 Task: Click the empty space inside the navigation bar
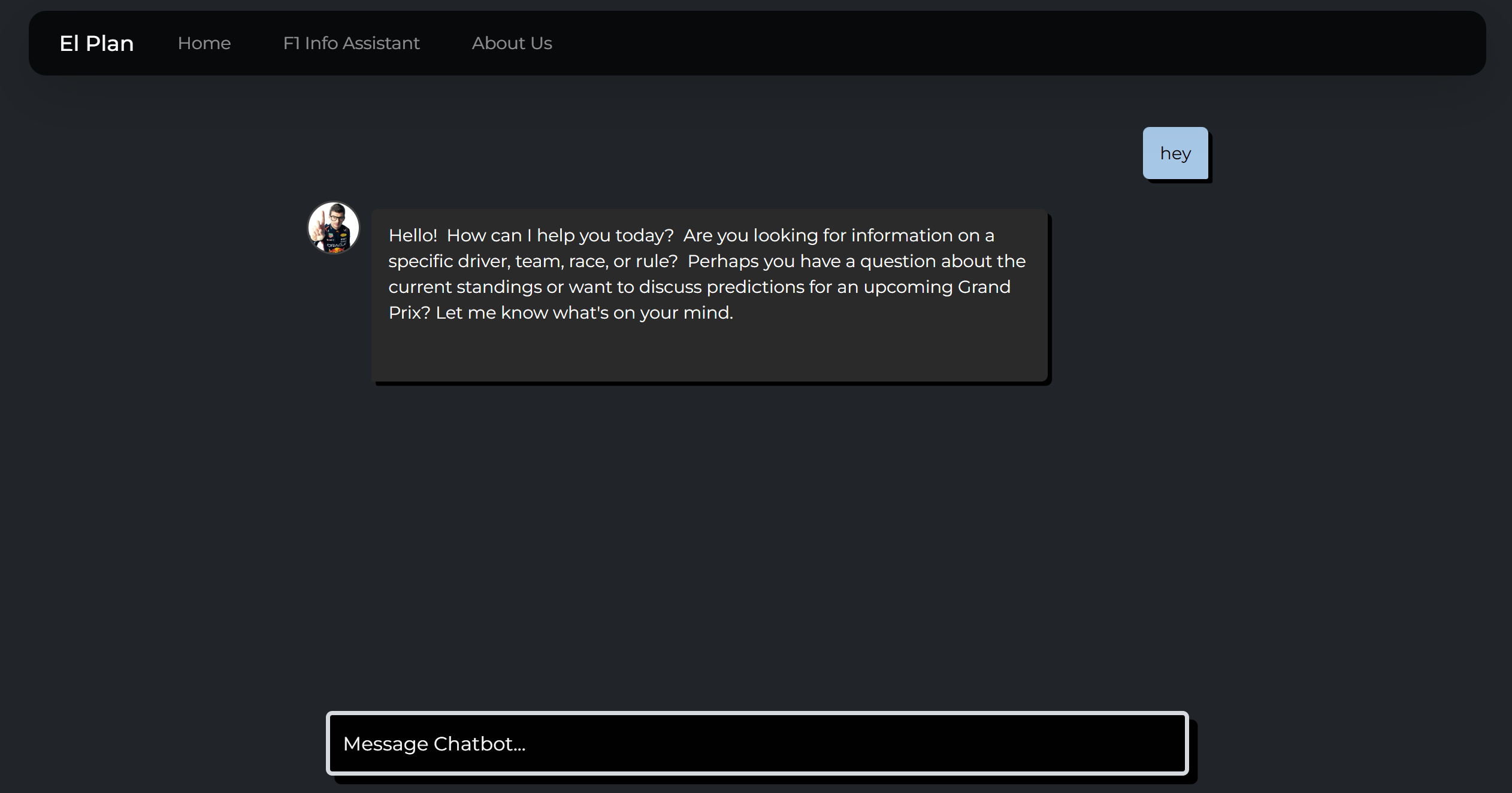coord(1018,43)
